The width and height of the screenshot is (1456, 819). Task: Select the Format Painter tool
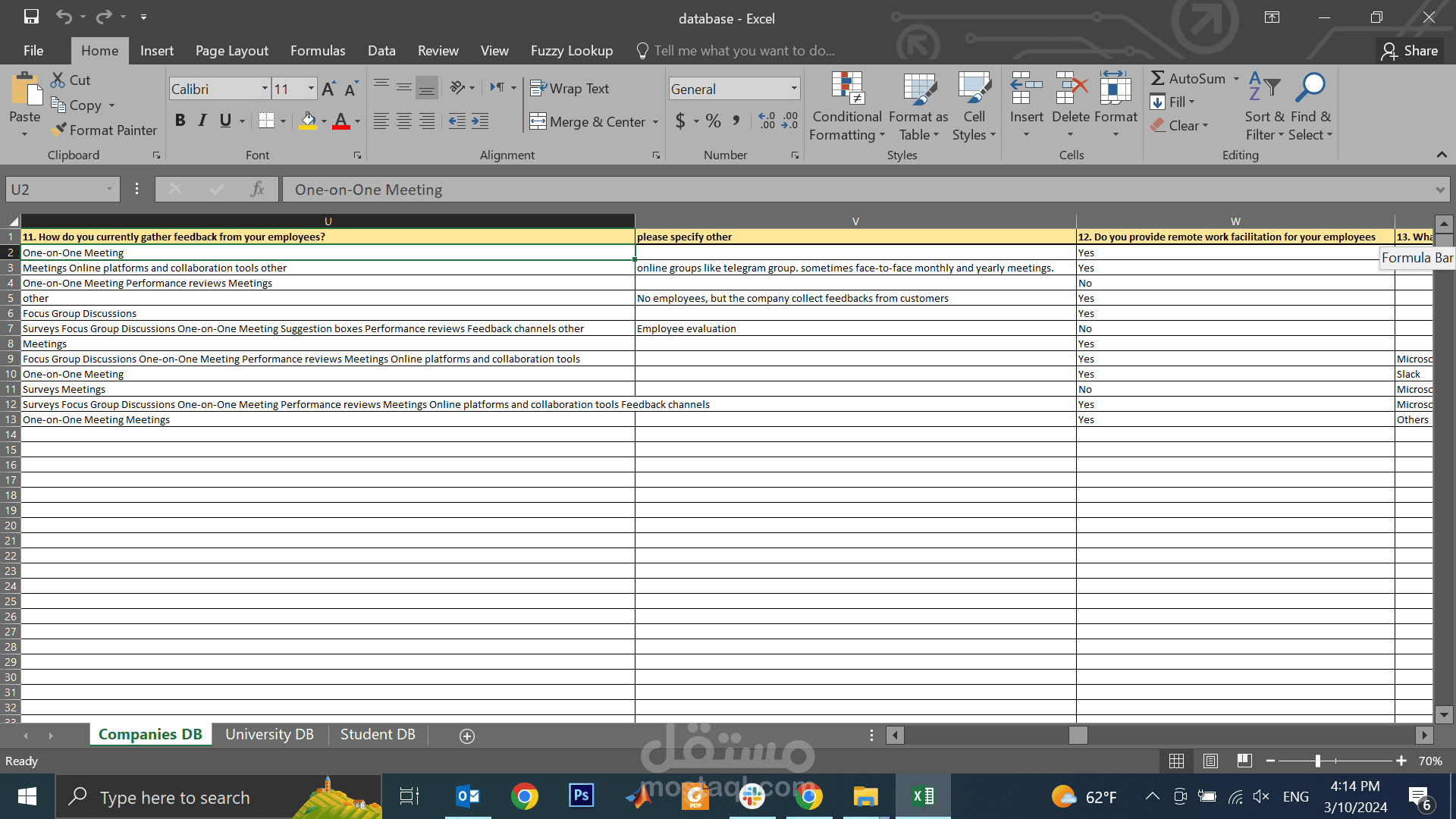[104, 130]
